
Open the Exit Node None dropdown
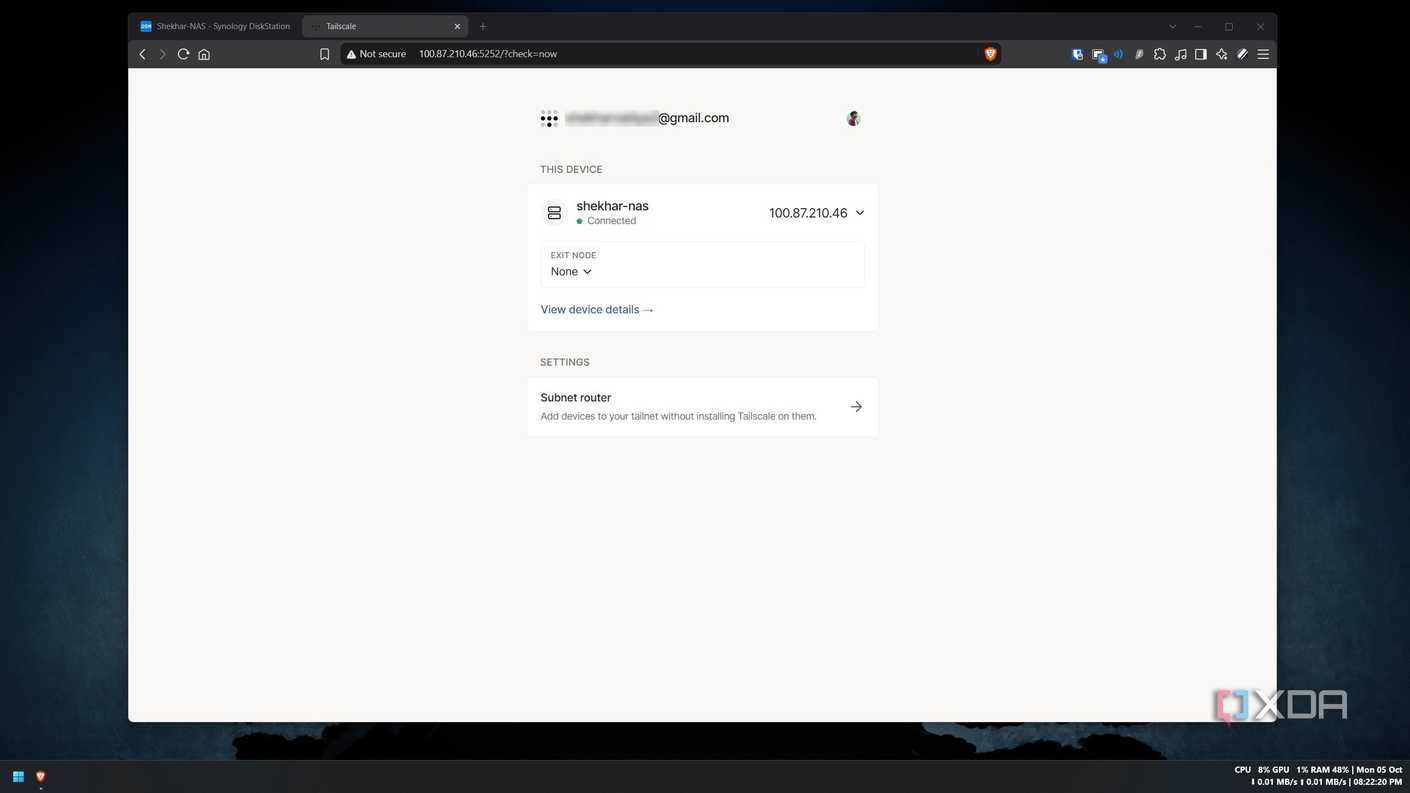click(571, 272)
